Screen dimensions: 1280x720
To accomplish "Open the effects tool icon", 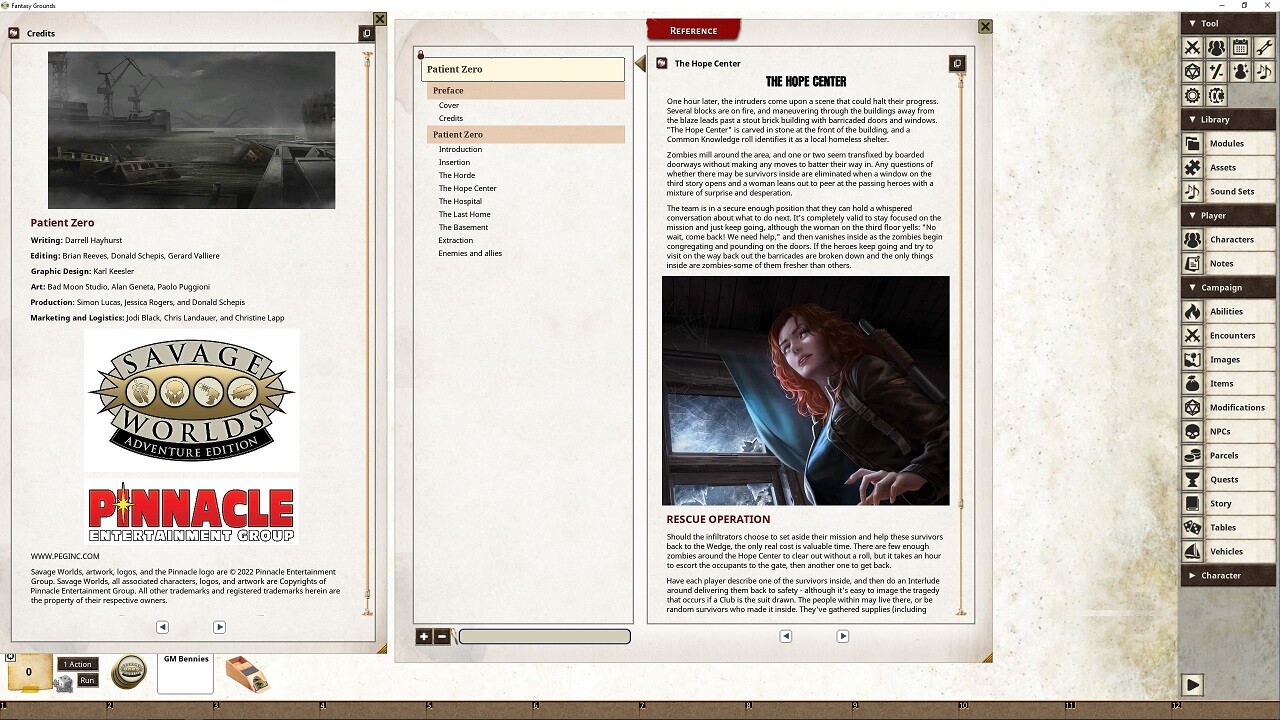I will coord(1239,71).
